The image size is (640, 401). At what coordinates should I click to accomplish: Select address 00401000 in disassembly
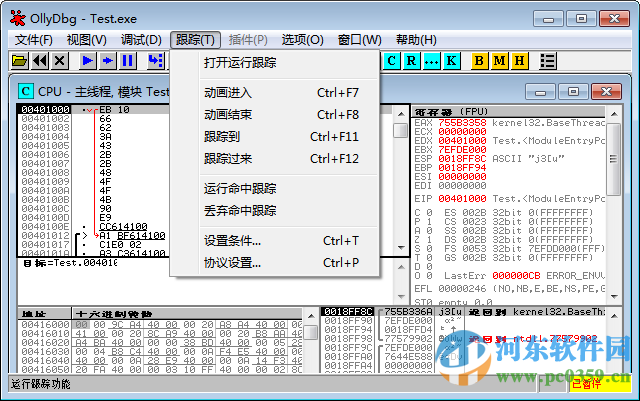(45, 109)
